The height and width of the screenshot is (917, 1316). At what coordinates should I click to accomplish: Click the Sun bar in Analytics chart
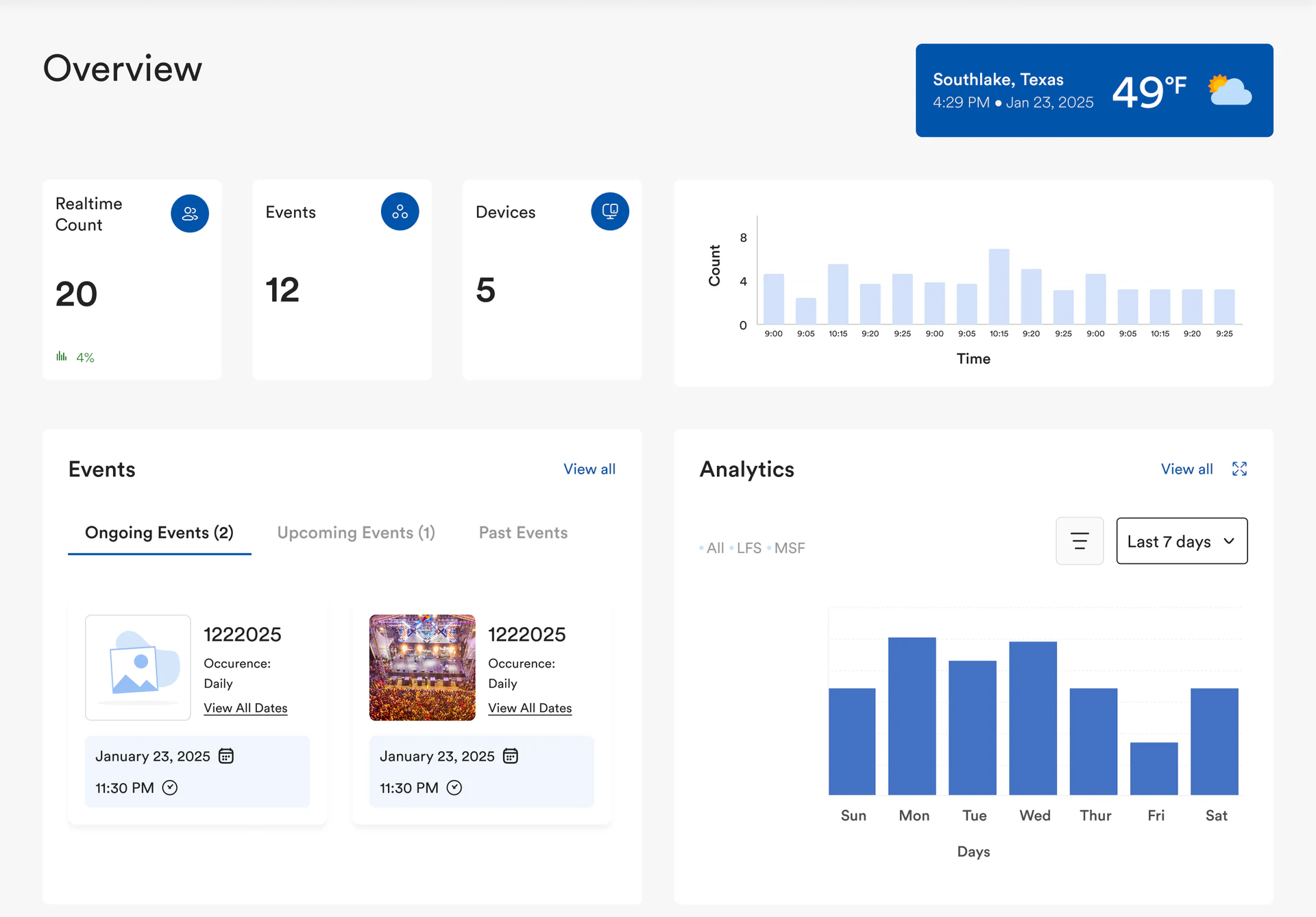point(852,742)
